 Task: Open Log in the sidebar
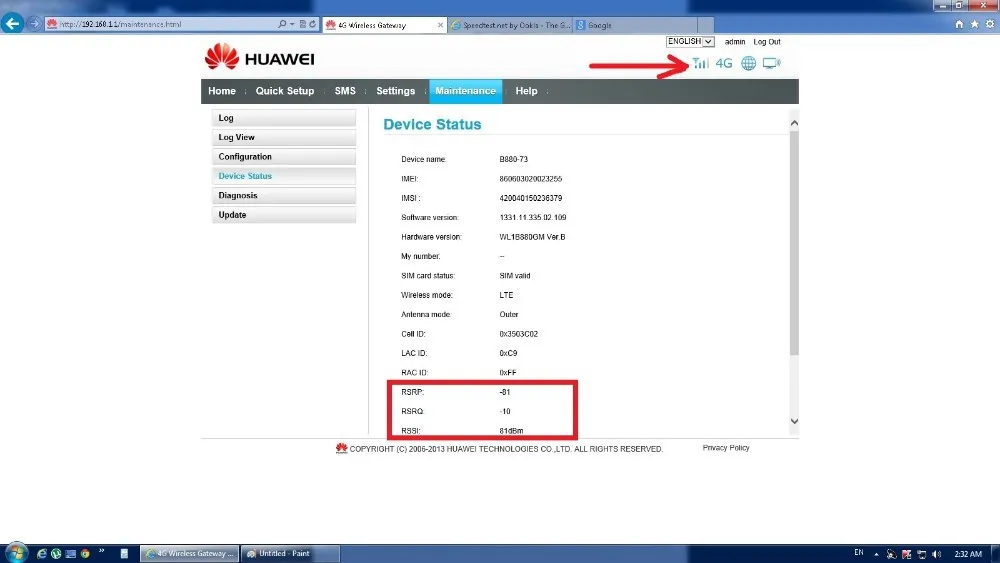284,118
